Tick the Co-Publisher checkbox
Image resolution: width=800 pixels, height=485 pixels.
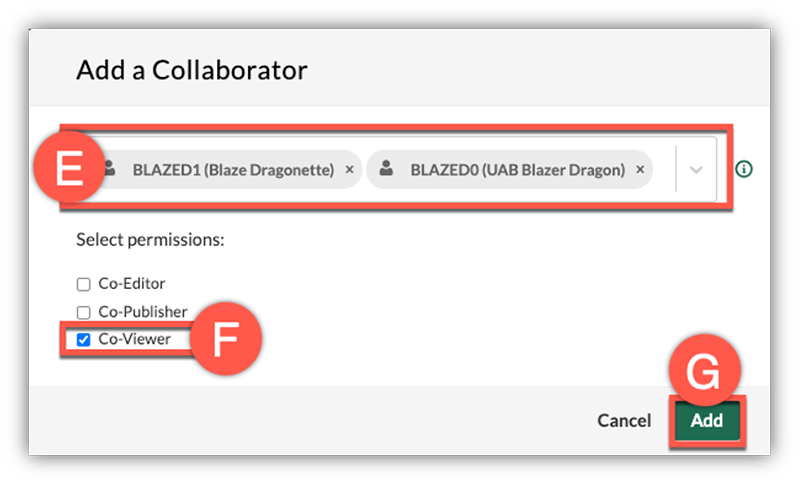(84, 312)
